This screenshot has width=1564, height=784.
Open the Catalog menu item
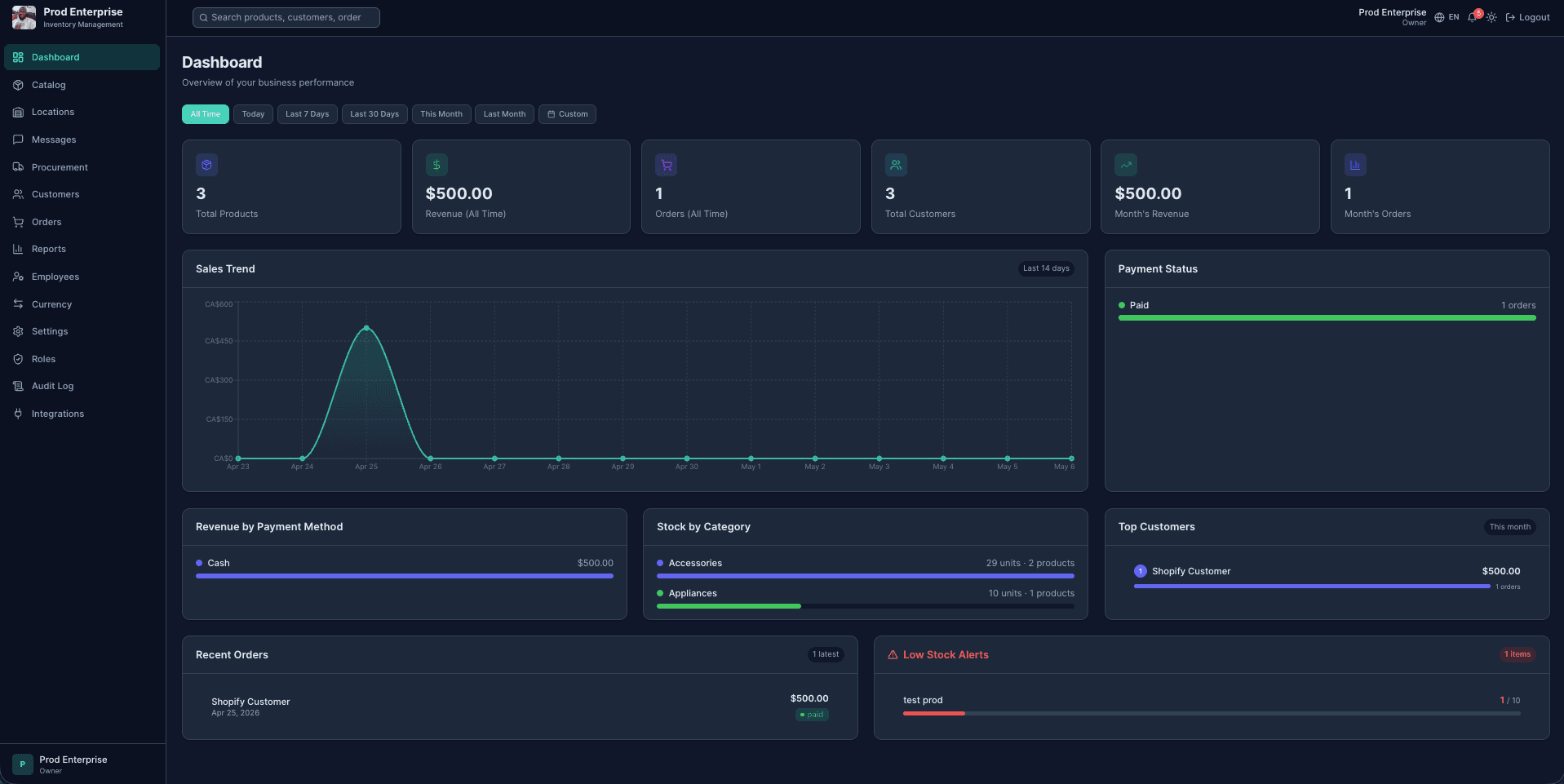coord(82,85)
